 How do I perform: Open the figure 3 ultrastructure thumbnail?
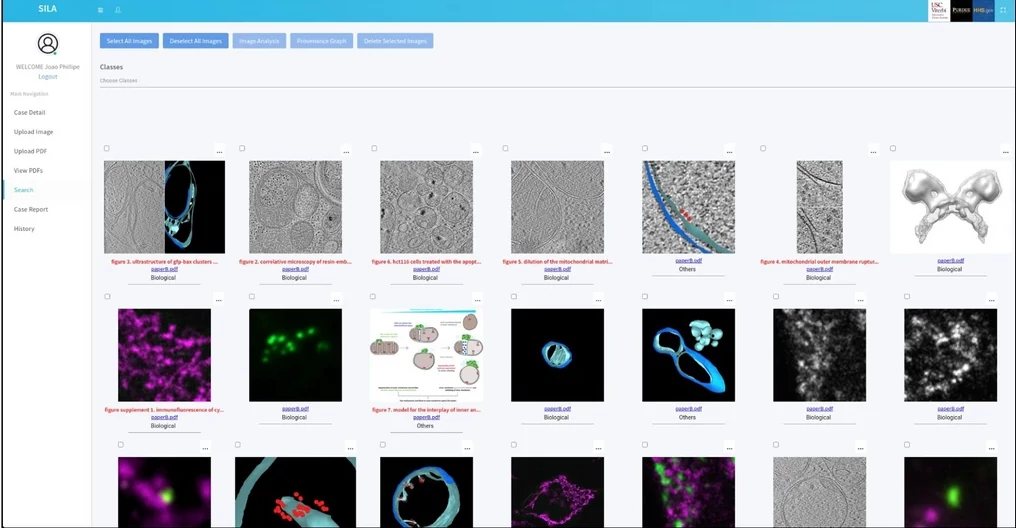[165, 207]
